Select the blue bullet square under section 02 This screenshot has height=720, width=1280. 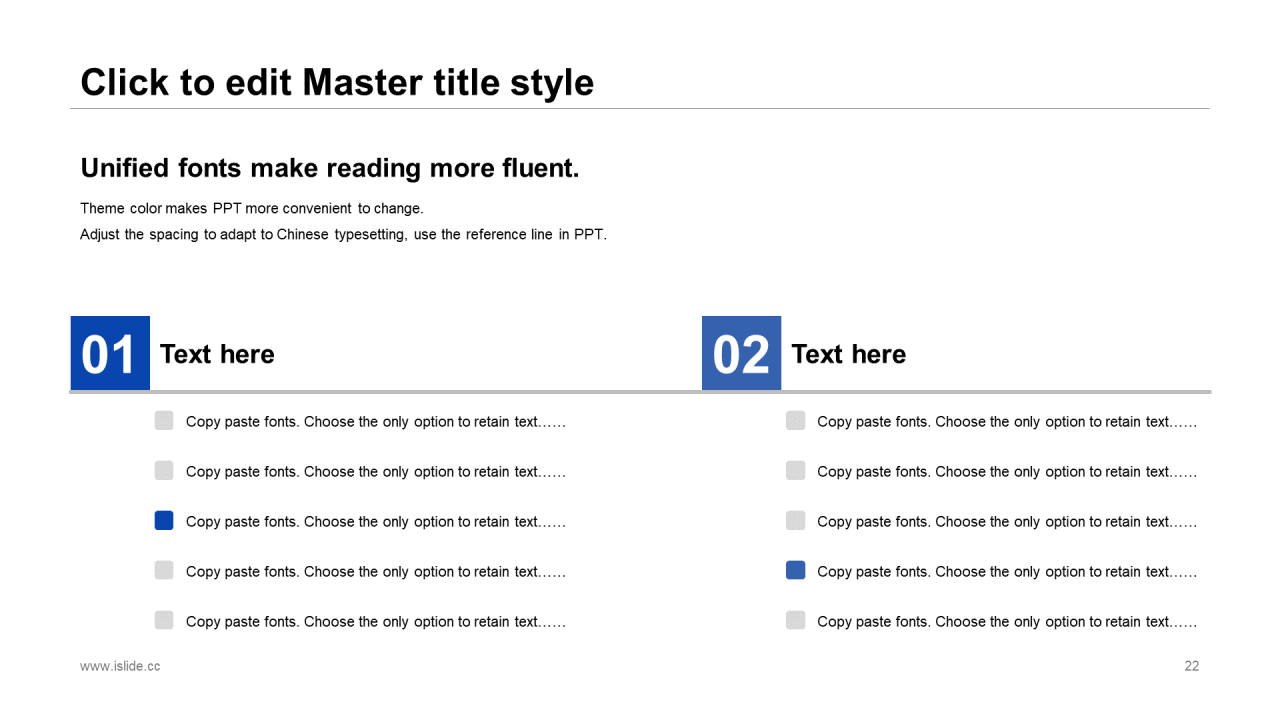tap(795, 571)
